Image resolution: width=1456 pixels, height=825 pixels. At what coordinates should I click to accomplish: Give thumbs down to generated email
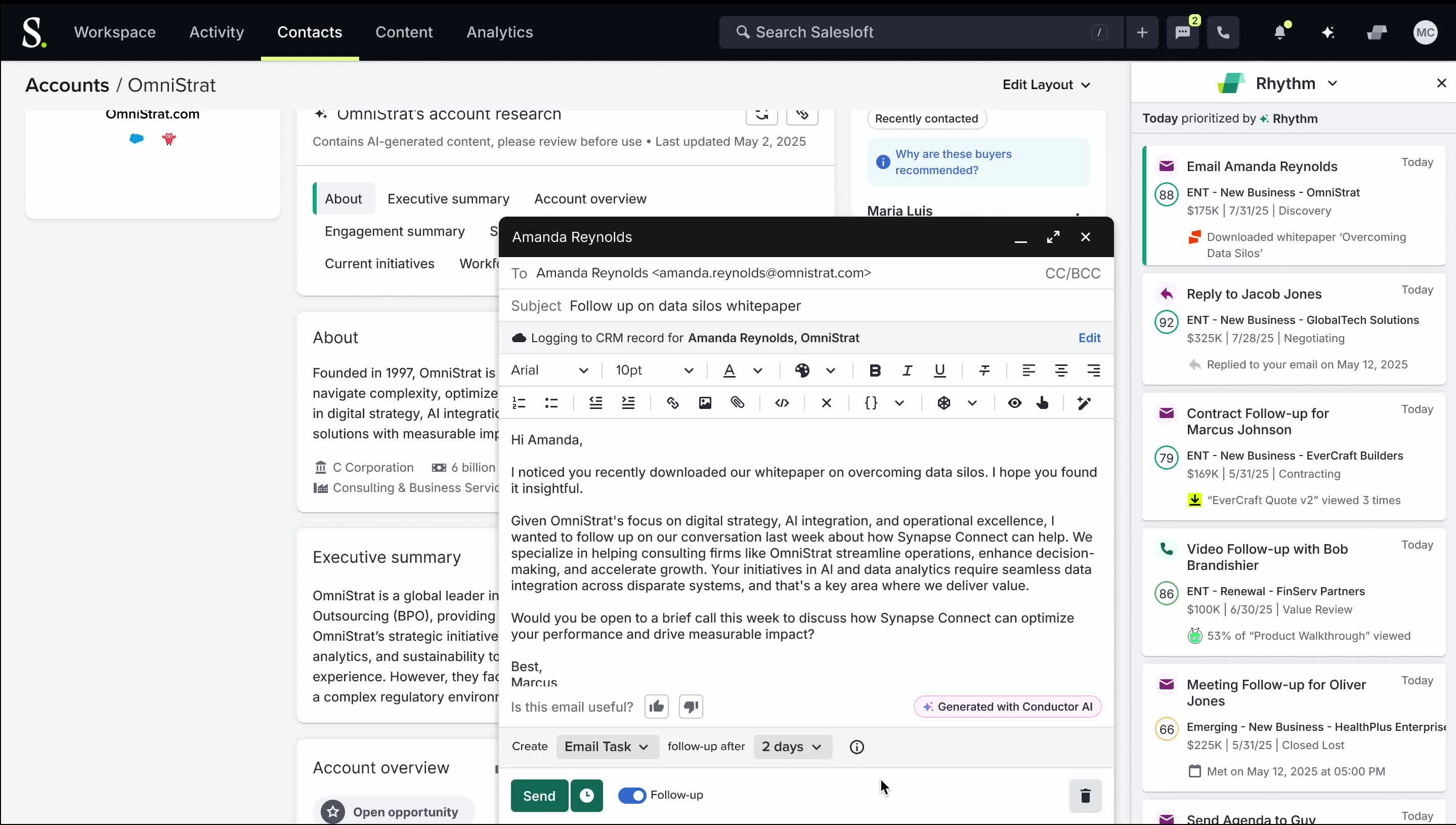pyautogui.click(x=691, y=707)
